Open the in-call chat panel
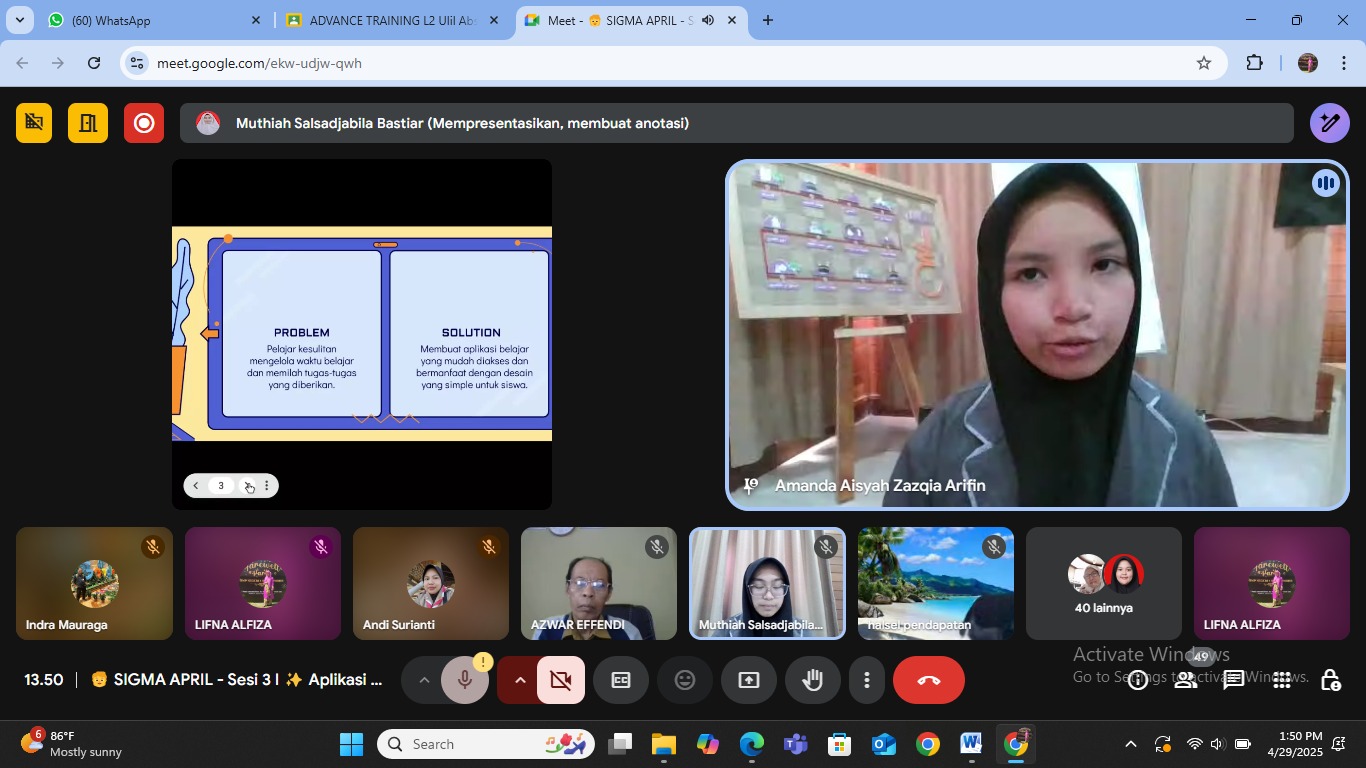 tap(1234, 680)
